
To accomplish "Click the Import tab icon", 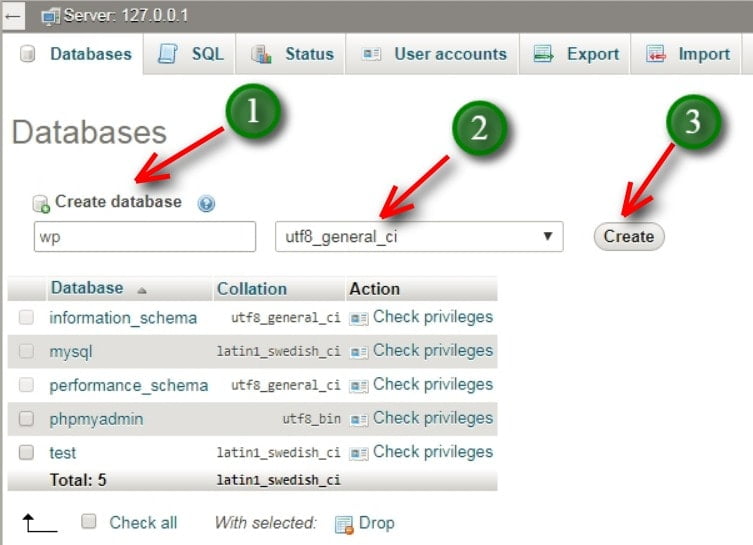I will coord(656,54).
